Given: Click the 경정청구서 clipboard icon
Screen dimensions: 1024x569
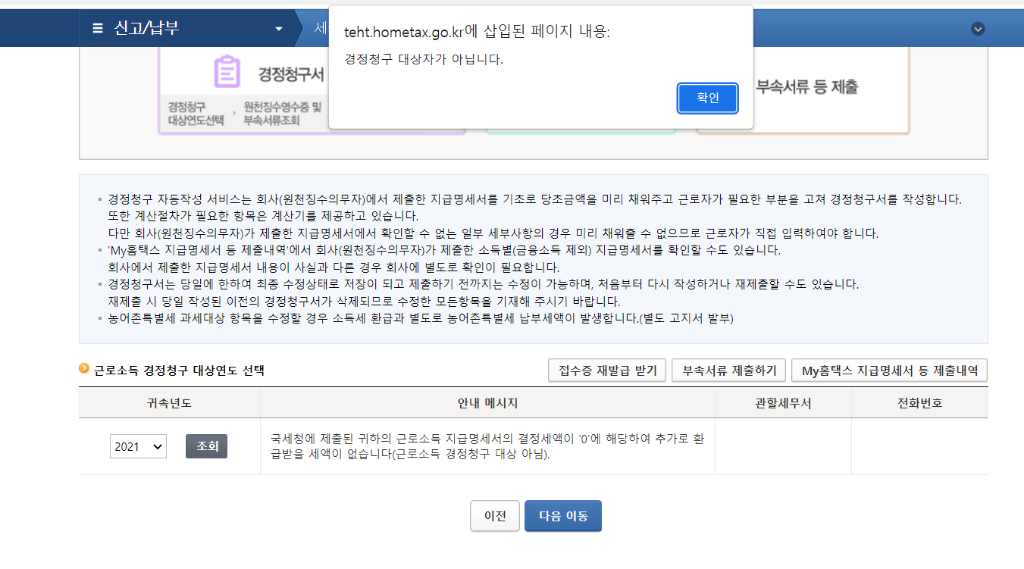Looking at the screenshot, I should 228,72.
